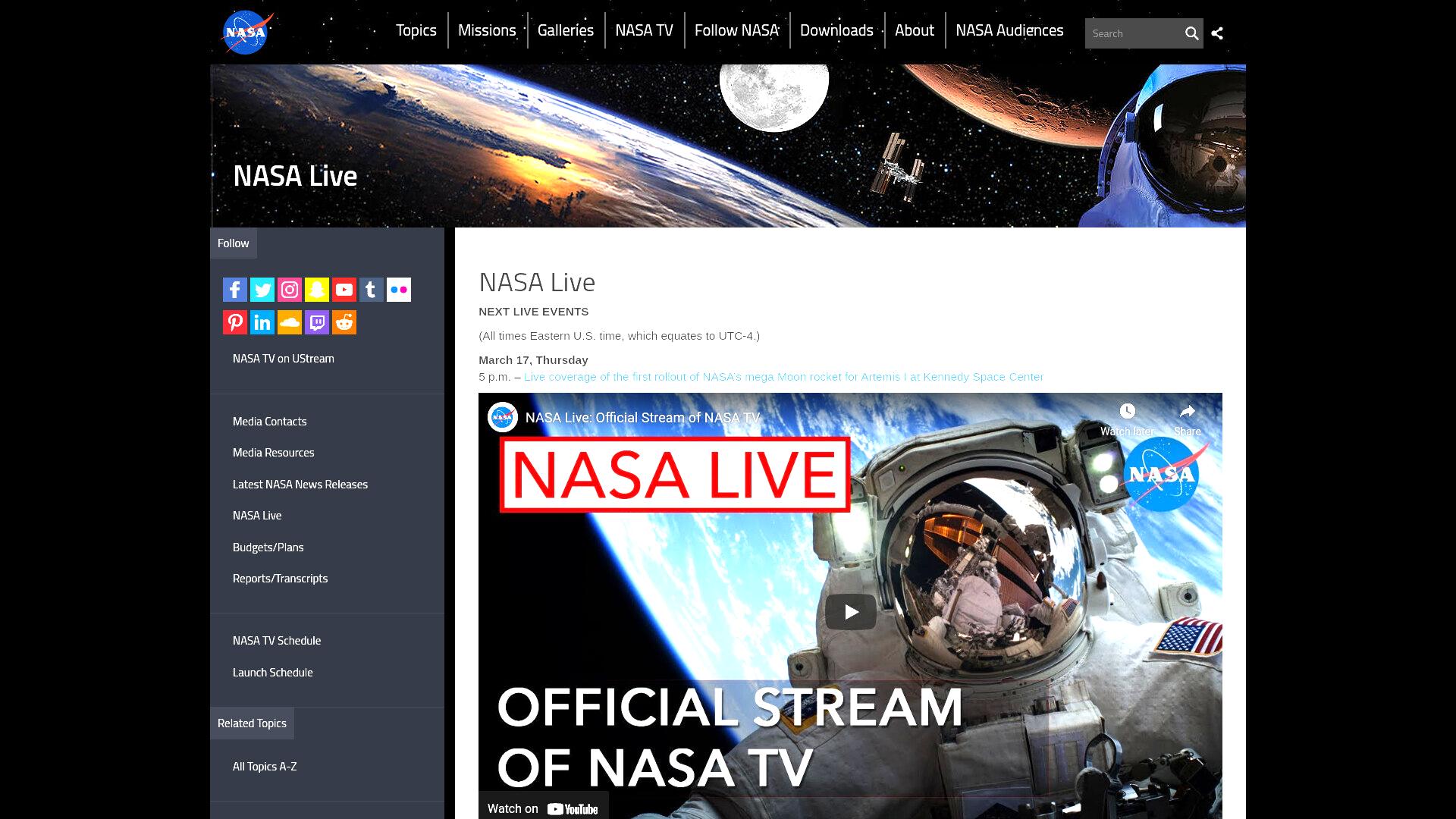Open Media Contacts link
Viewport: 1456px width, 819px height.
click(x=270, y=422)
